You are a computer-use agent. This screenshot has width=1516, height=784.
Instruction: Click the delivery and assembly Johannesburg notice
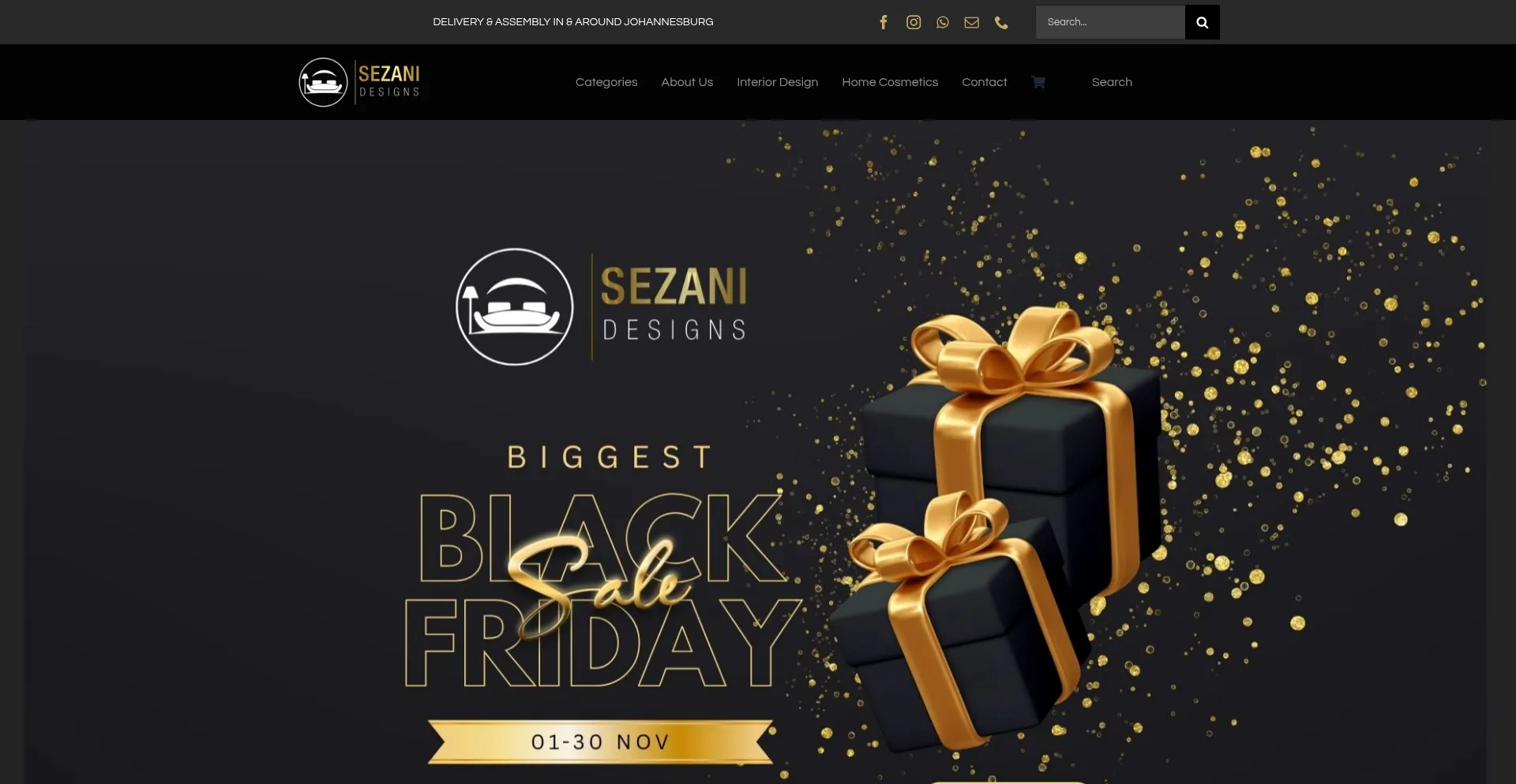(572, 22)
